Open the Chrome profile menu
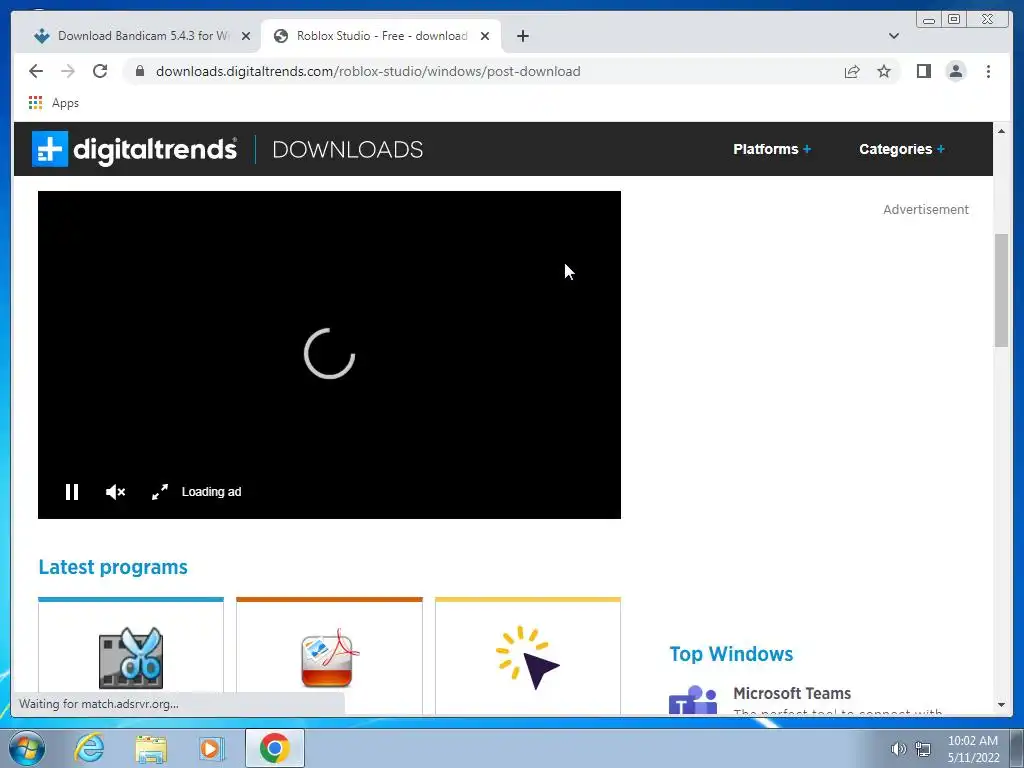Image resolution: width=1024 pixels, height=768 pixels. pos(955,71)
